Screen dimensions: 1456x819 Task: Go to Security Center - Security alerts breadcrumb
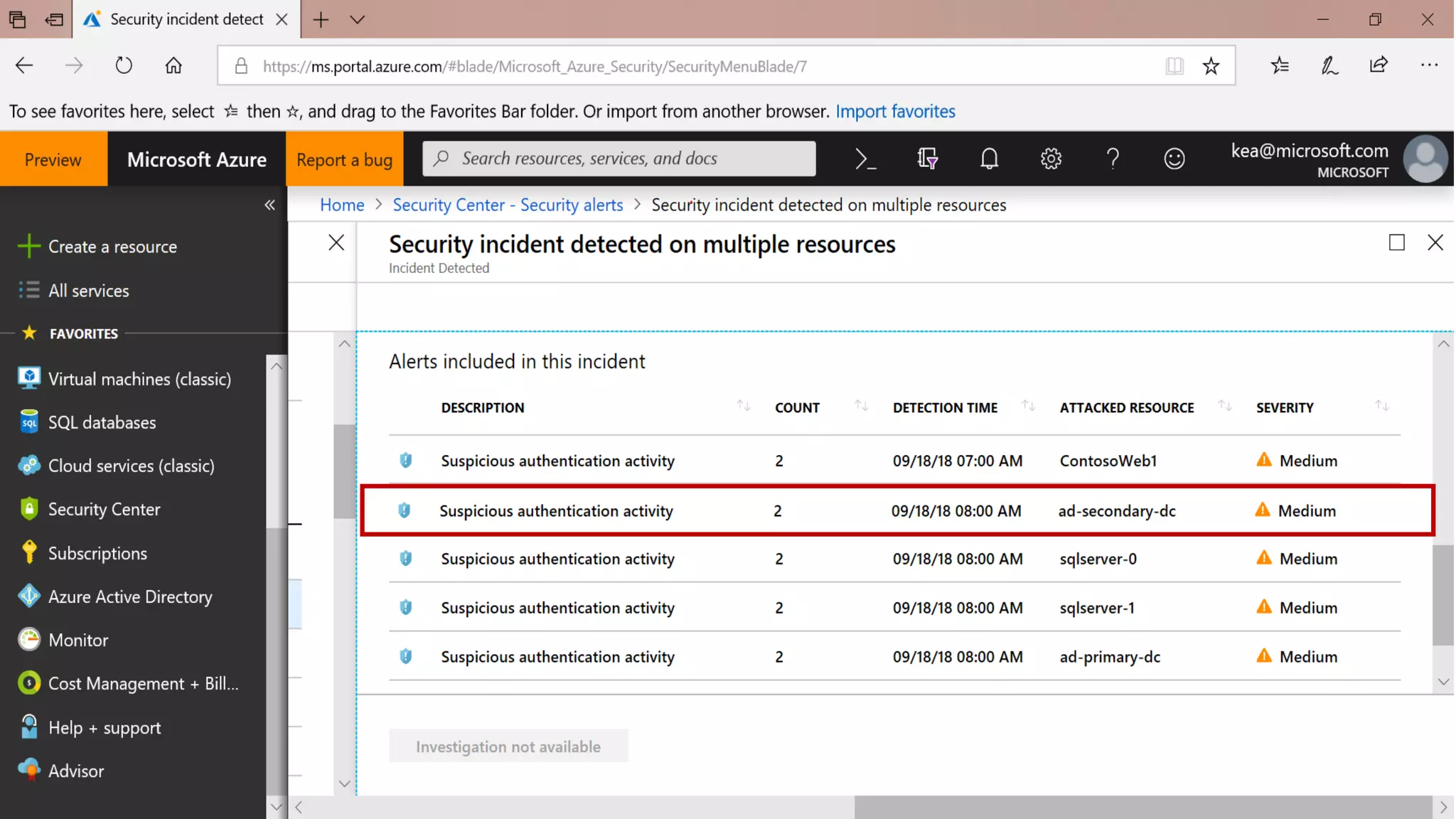click(x=508, y=205)
